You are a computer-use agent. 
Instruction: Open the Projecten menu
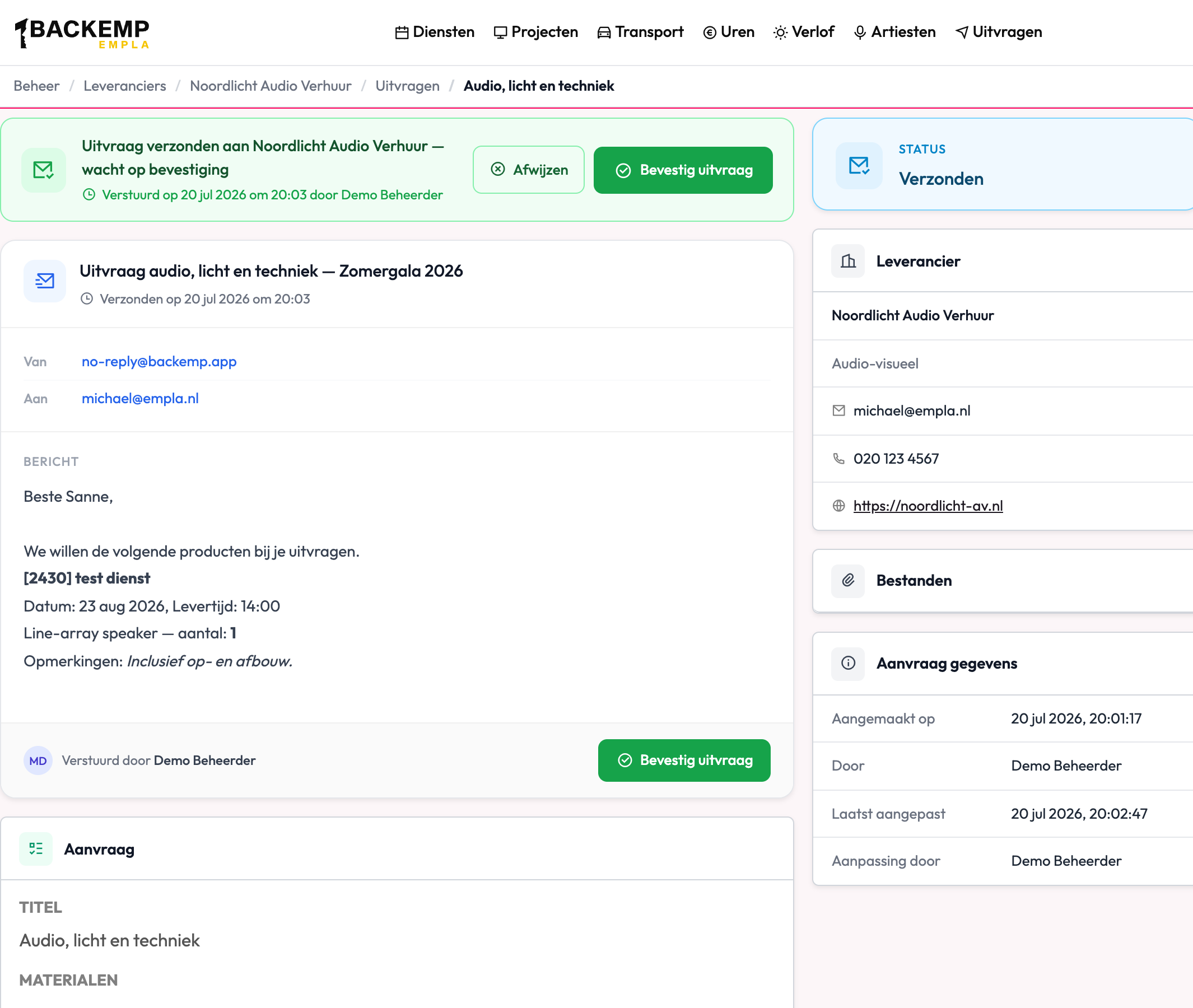pos(536,32)
